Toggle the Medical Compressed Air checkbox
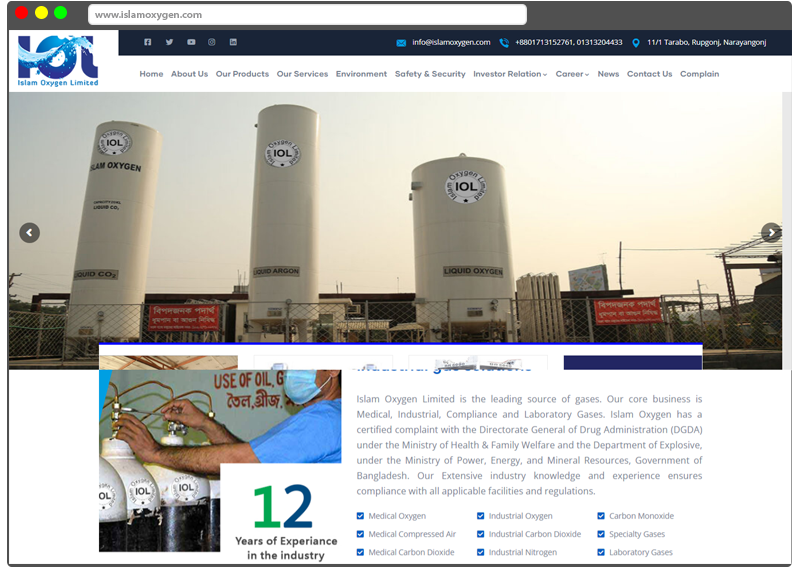 pyautogui.click(x=360, y=534)
